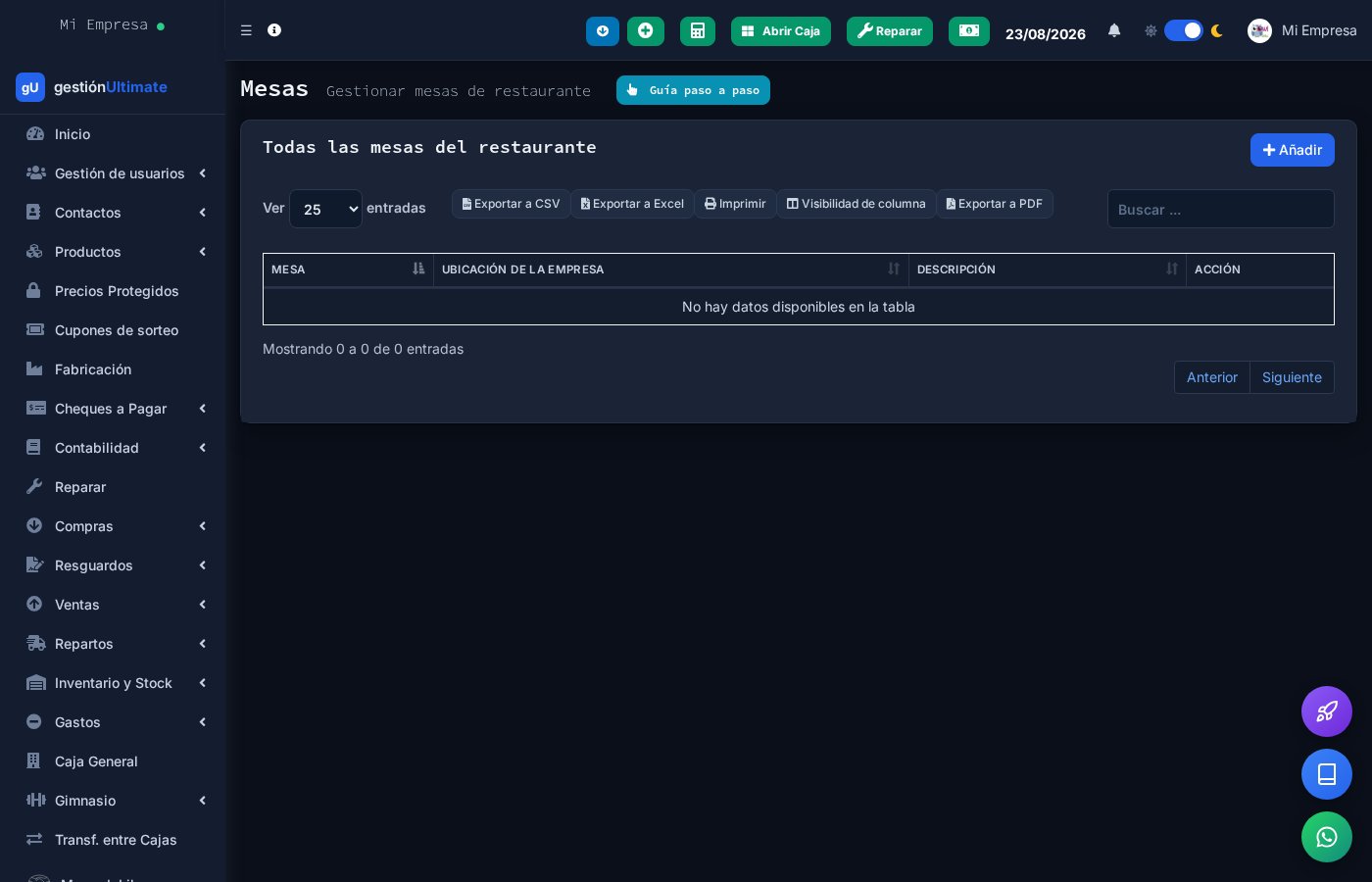Click the green plus circle icon button
1372x882 pixels.
[646, 31]
